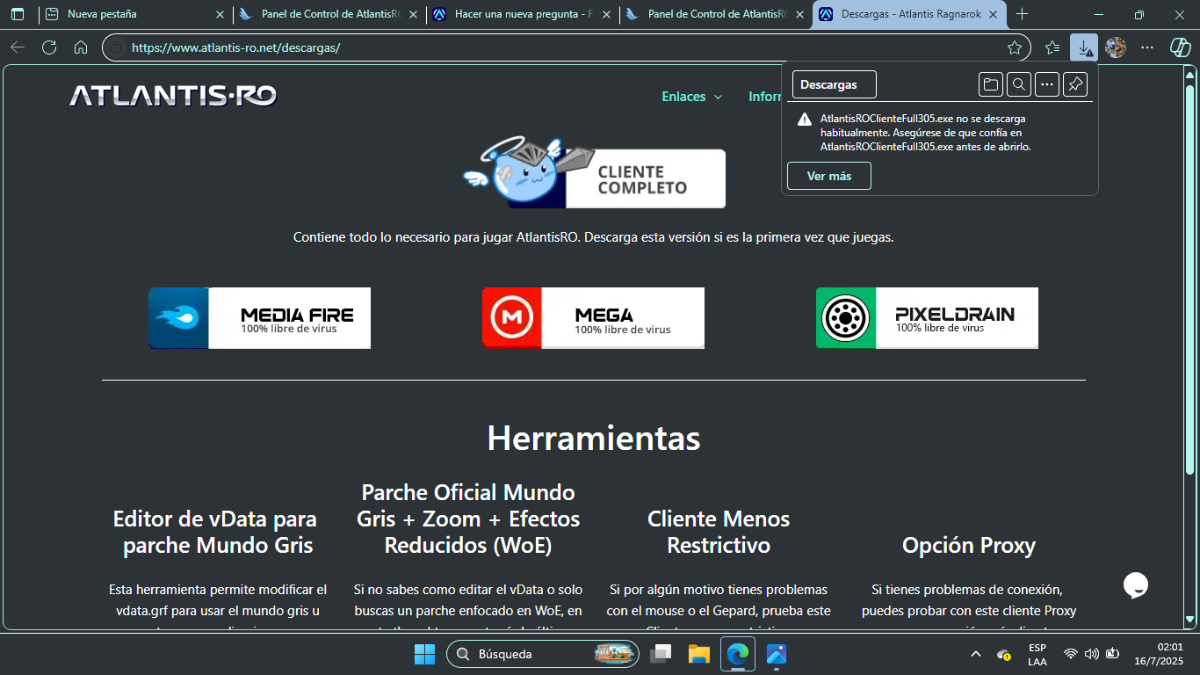Viewport: 1200px width, 675px height.
Task: Click the address bar URL field
Action: pos(566,47)
